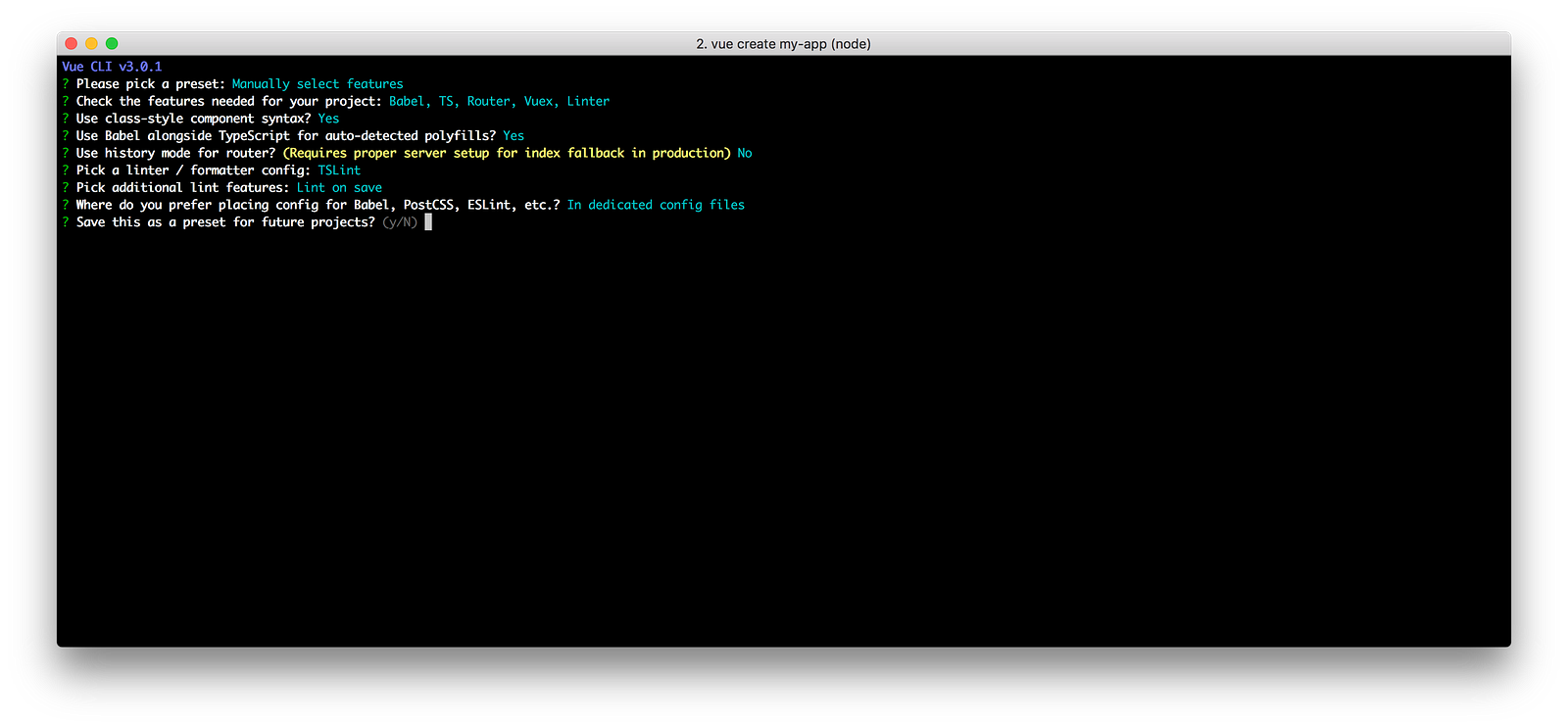The height and width of the screenshot is (728, 1568).
Task: Click the green zoom window button
Action: click(x=112, y=43)
